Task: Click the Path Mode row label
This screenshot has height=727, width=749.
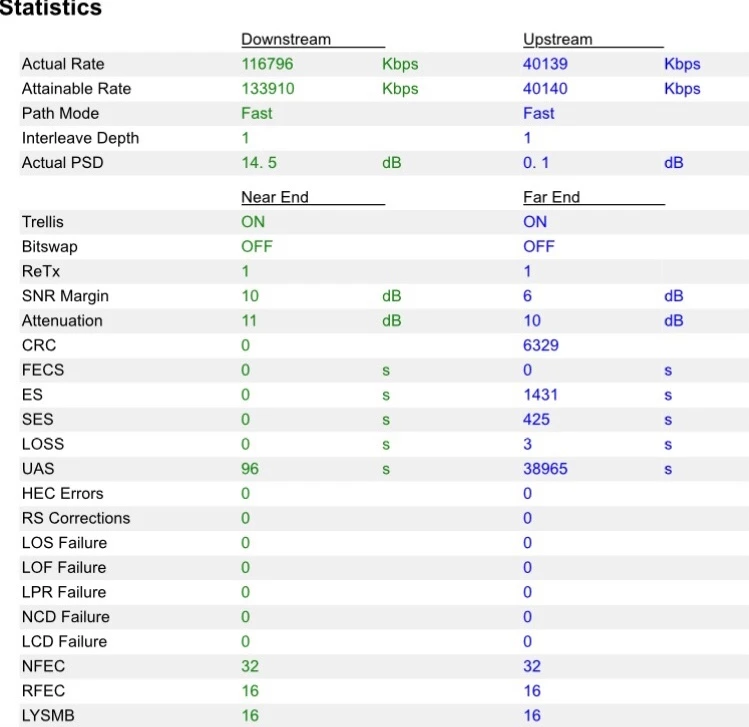Action: click(60, 113)
